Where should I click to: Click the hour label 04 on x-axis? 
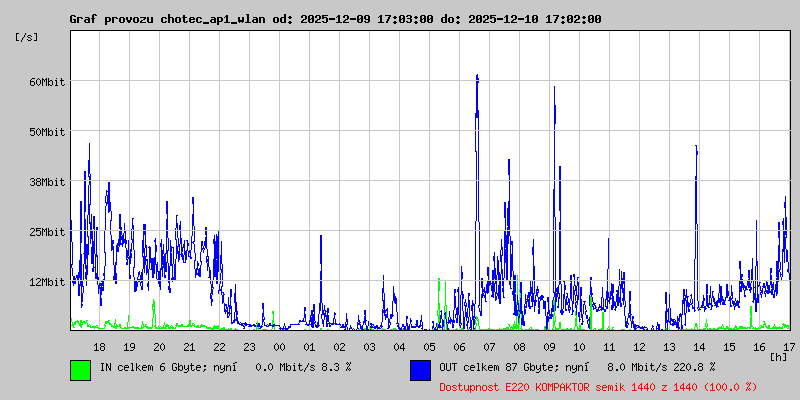click(x=399, y=347)
